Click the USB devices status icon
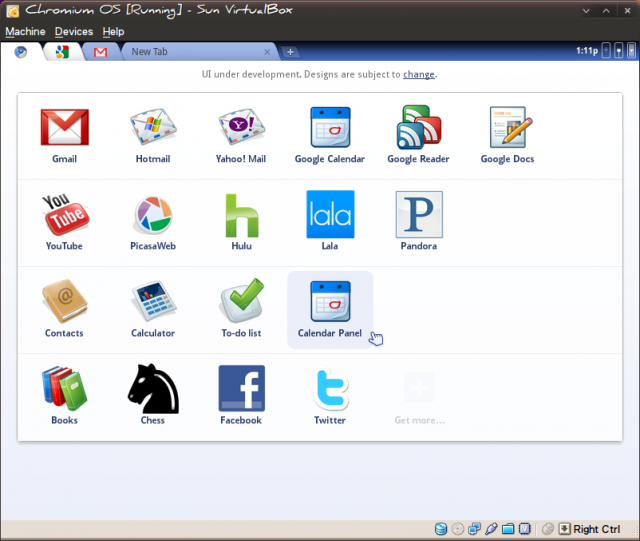The width and height of the screenshot is (640, 541). pyautogui.click(x=491, y=529)
